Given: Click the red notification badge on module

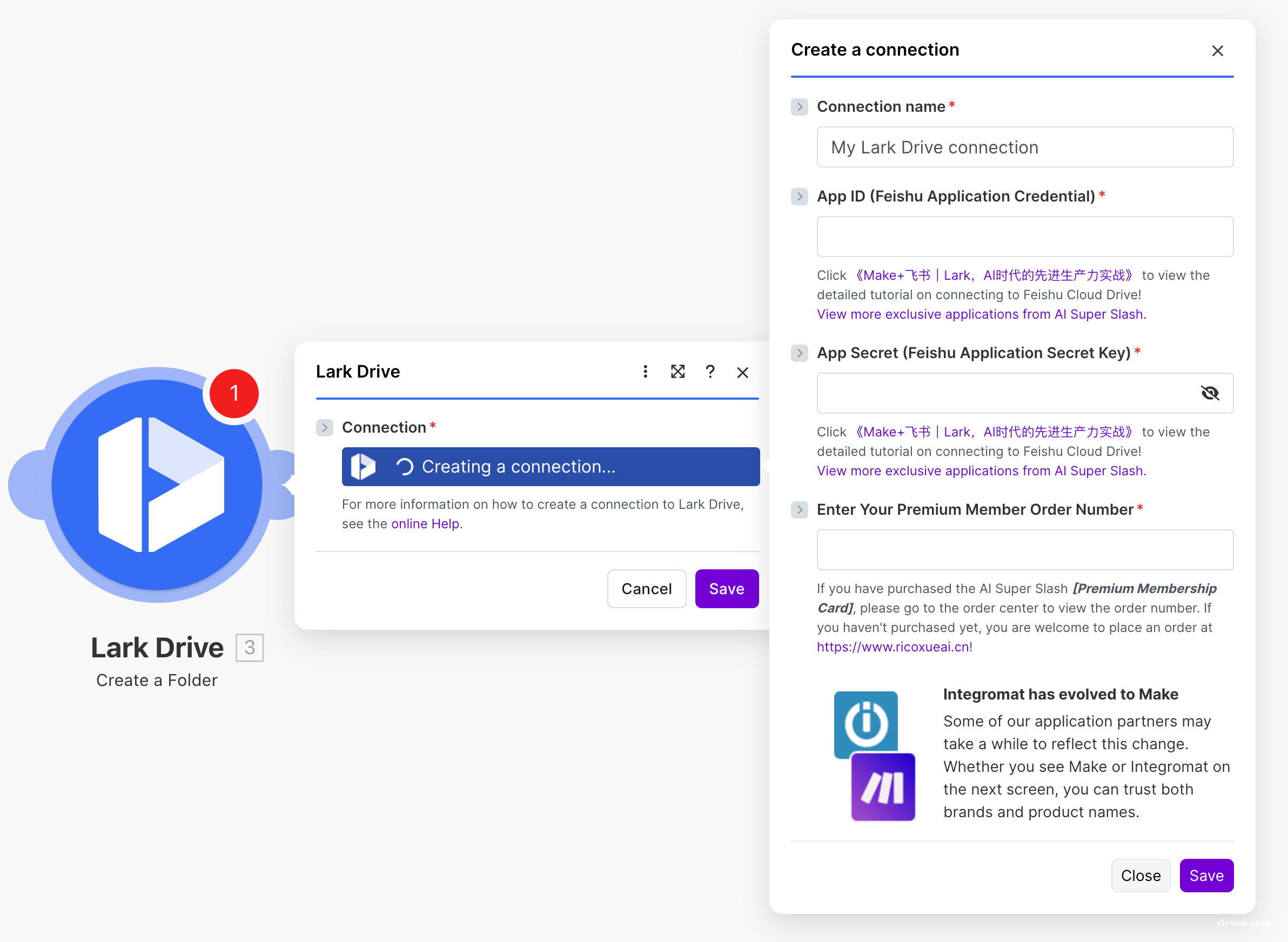Looking at the screenshot, I should [x=234, y=393].
